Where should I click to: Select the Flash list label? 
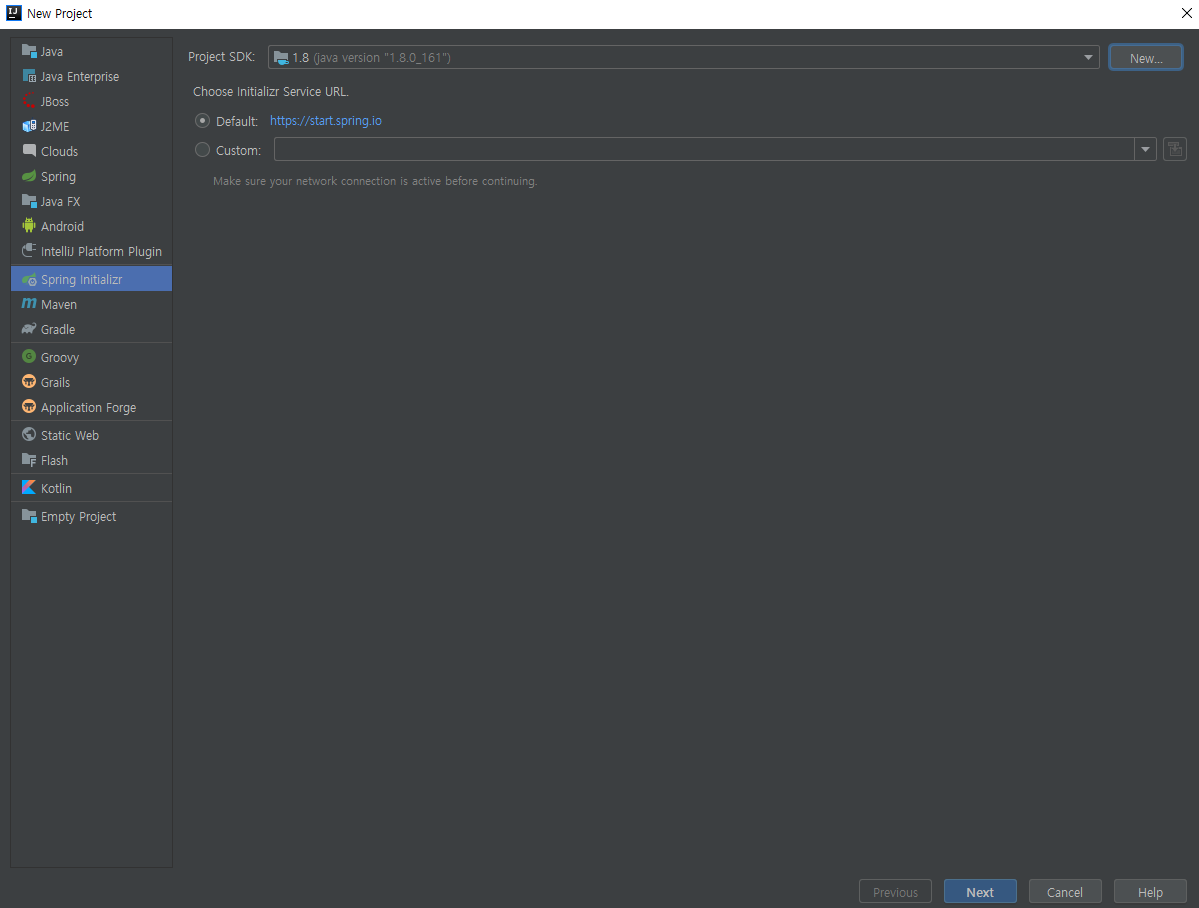click(54, 461)
